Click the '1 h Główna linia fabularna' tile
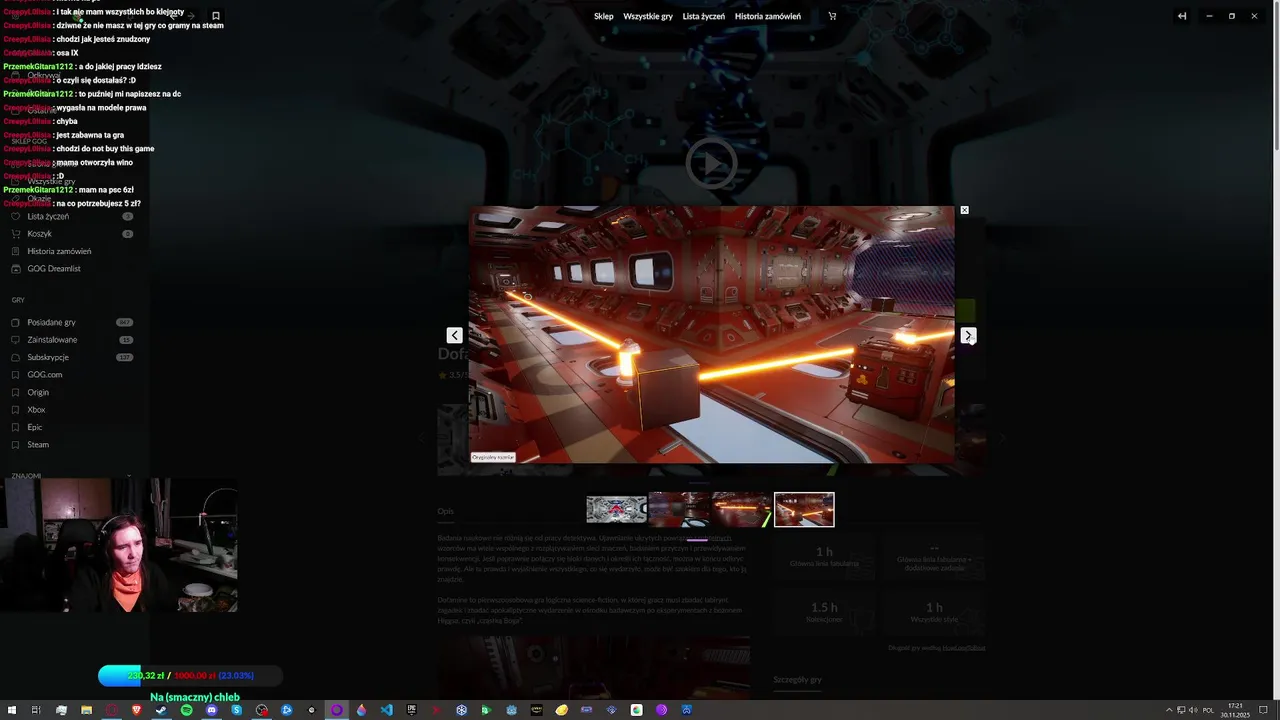This screenshot has width=1280, height=720. (x=824, y=557)
